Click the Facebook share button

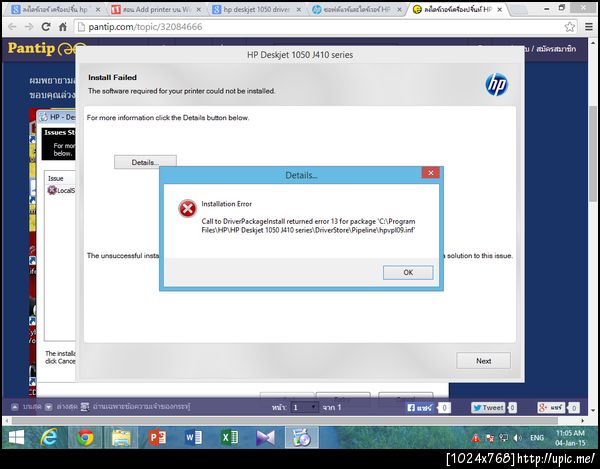point(420,408)
